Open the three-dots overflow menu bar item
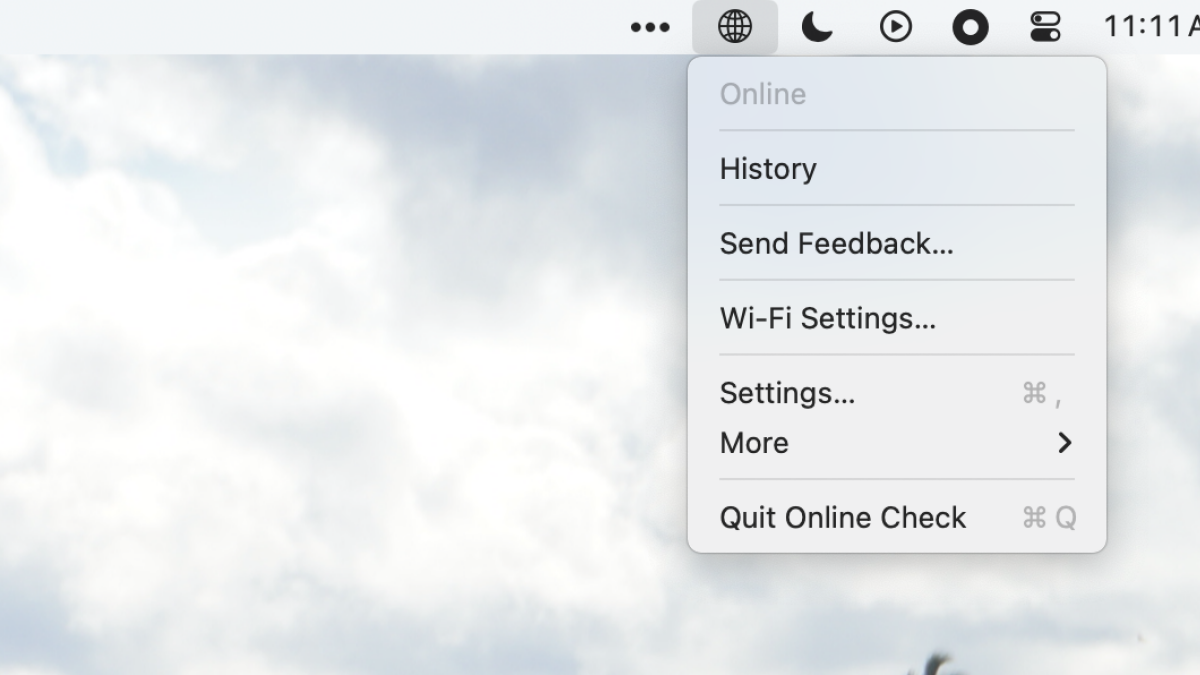 tap(650, 27)
